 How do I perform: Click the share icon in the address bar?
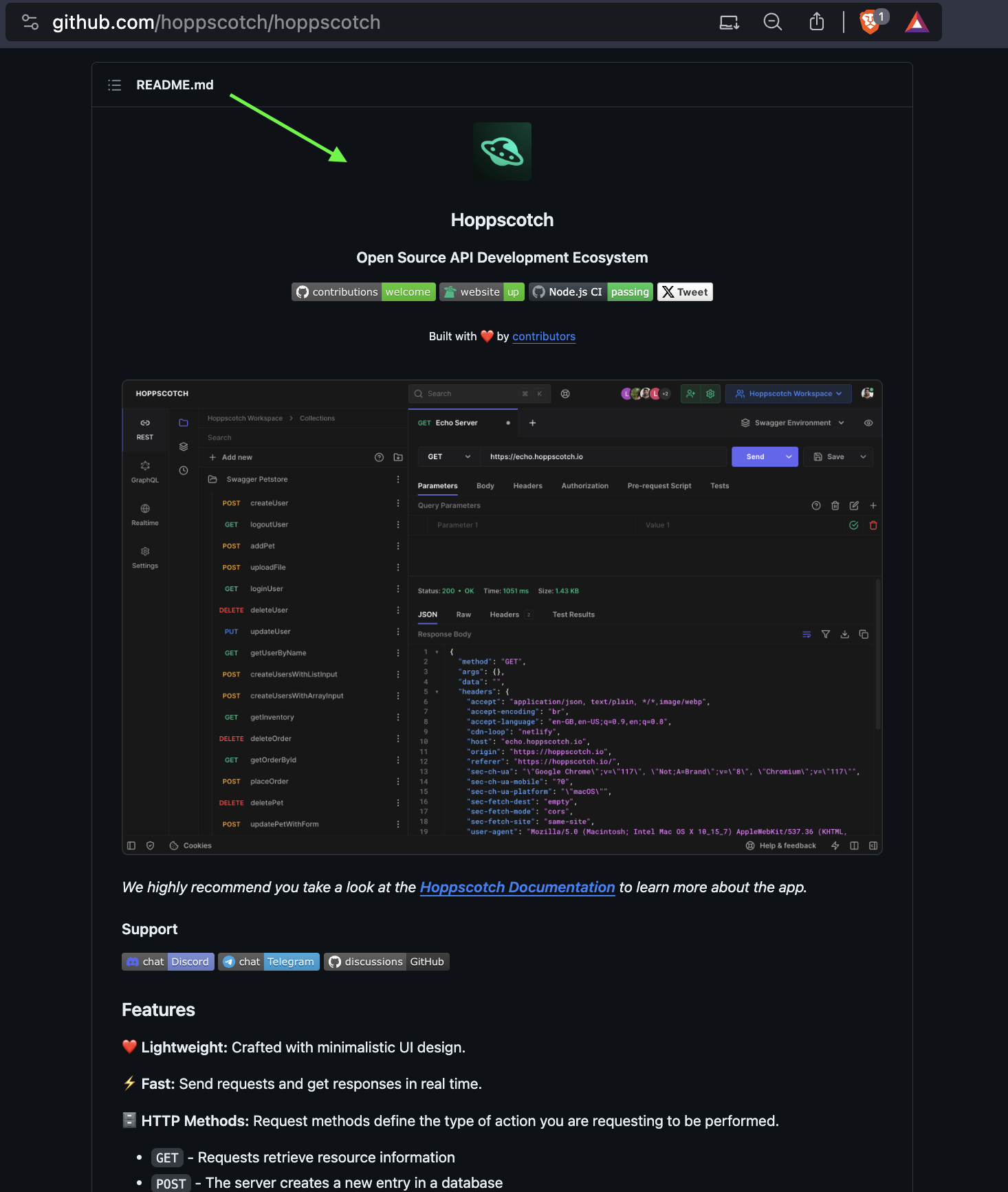click(816, 22)
